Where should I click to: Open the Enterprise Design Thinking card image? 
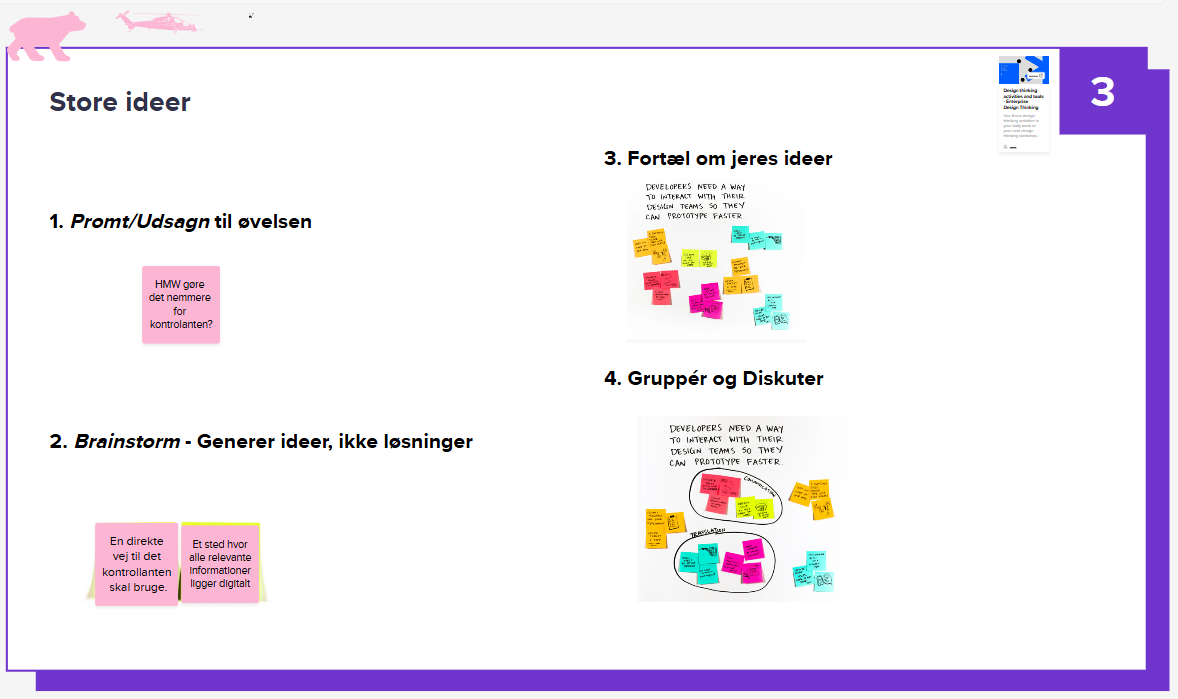1023,70
